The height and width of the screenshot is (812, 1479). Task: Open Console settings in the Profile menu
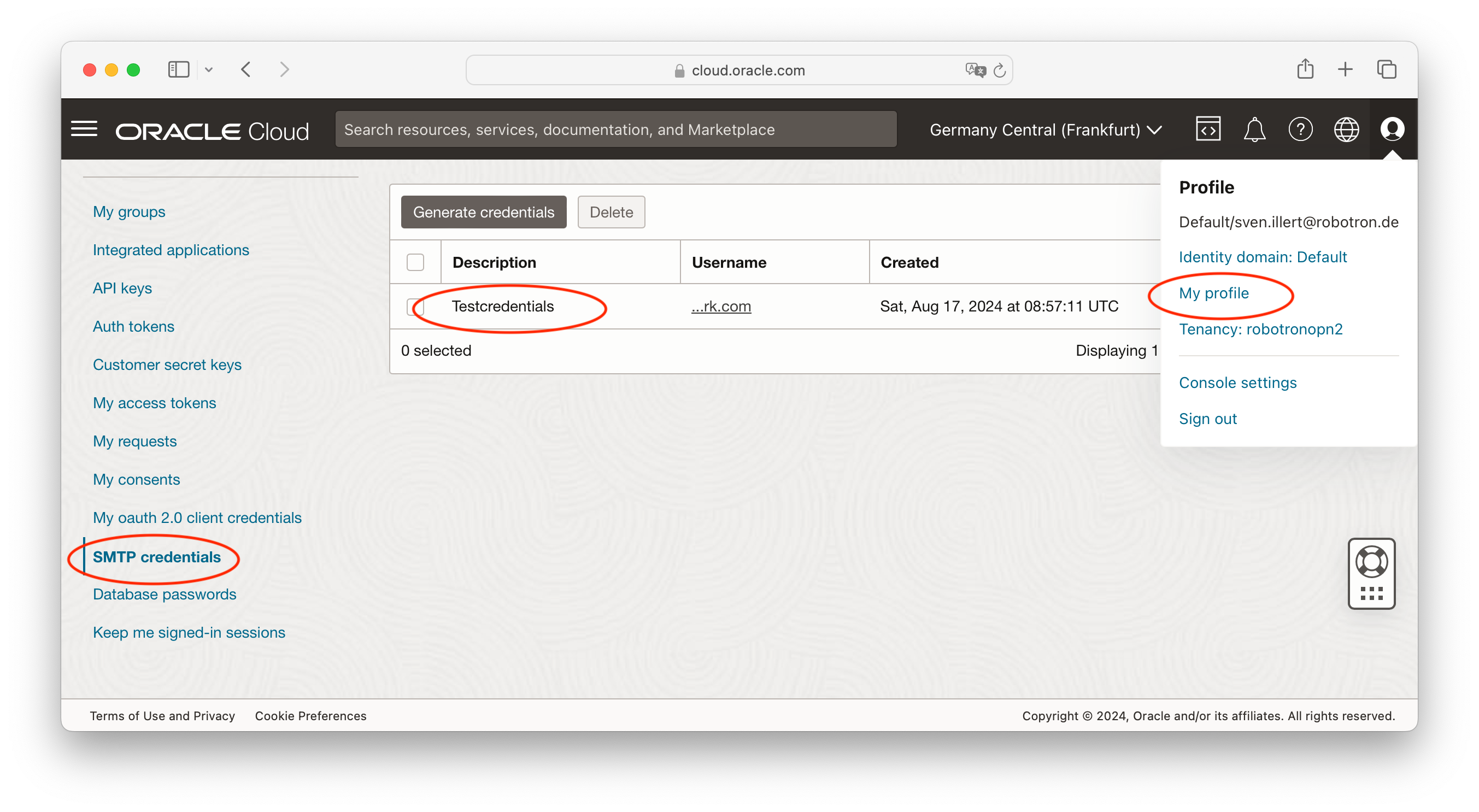(x=1237, y=383)
